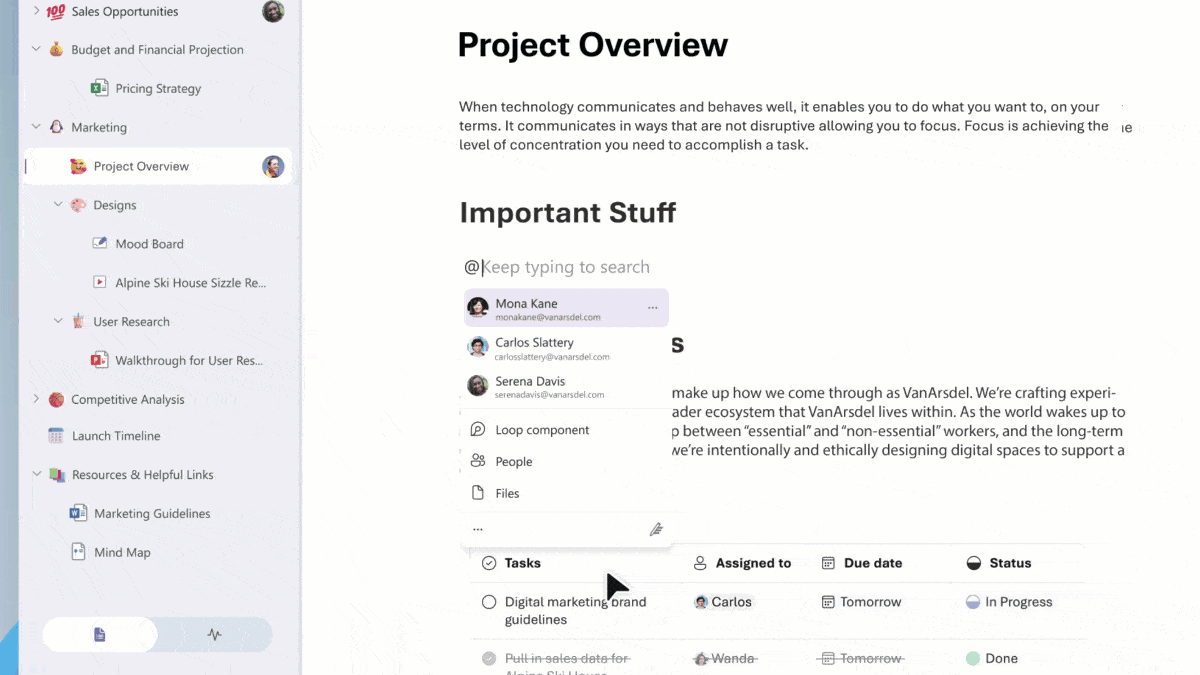The width and height of the screenshot is (1200, 675).
Task: Click the pen icon in mention popup
Action: (x=656, y=529)
